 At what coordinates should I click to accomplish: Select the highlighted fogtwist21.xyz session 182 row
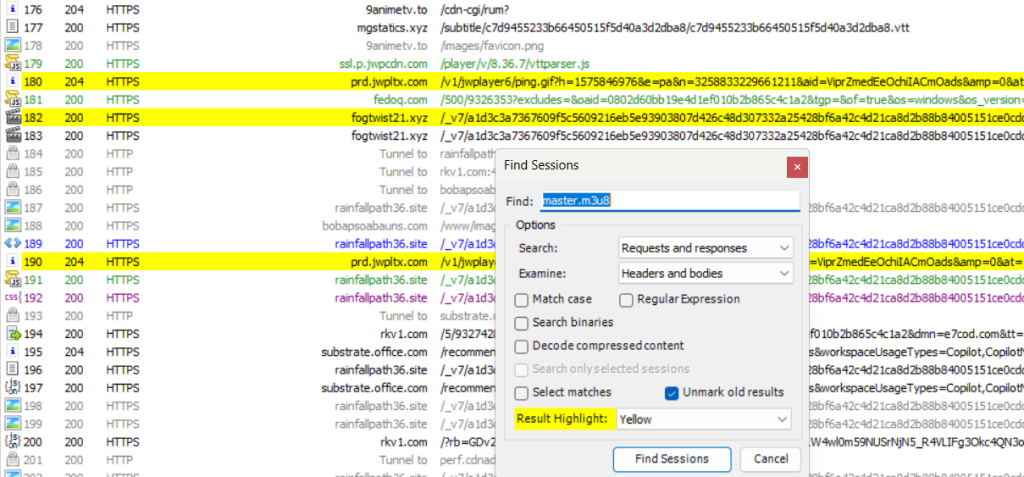coord(250,118)
